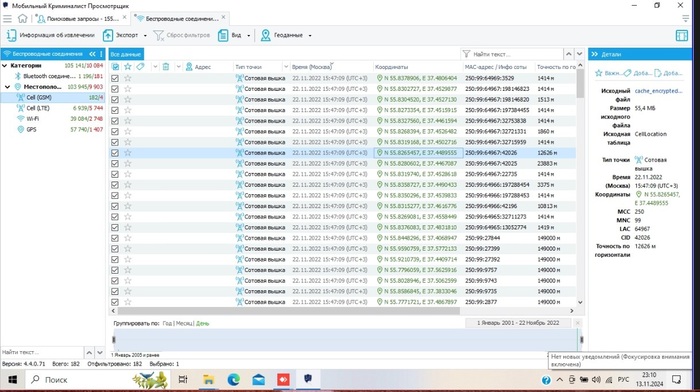Screen dimensions: 700x392
Task: Clear the timeline date range with X
Action: 578,323
